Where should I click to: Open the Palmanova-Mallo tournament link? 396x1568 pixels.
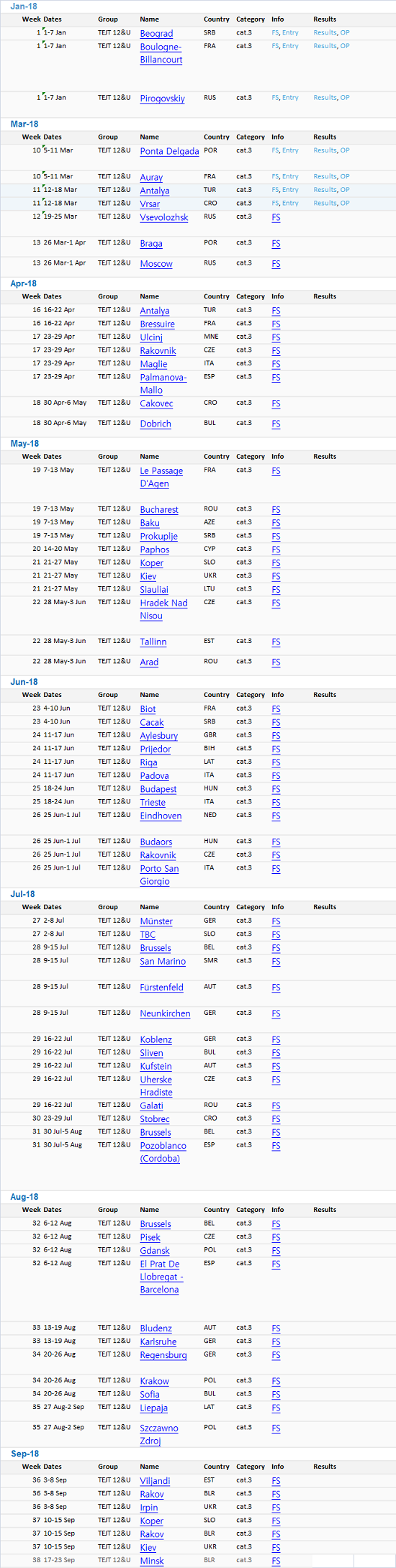tap(163, 383)
